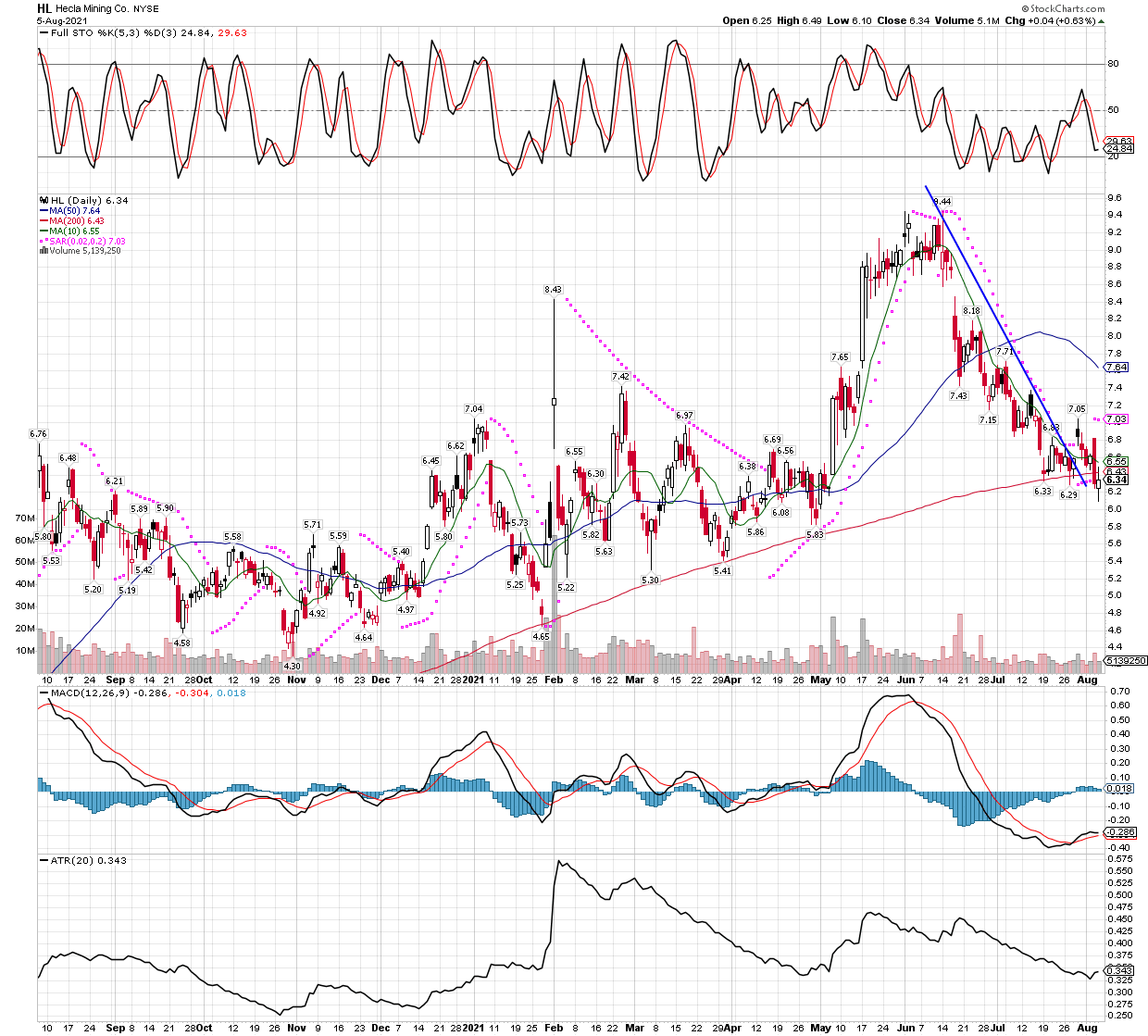Click the 7.42 price label
The height and width of the screenshot is (1036, 1148).
tap(620, 377)
